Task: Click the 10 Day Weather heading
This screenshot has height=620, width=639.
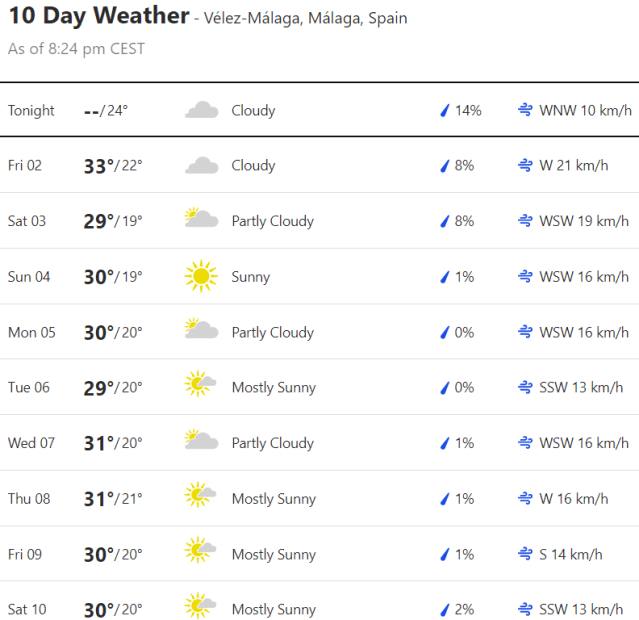Action: pyautogui.click(x=99, y=16)
